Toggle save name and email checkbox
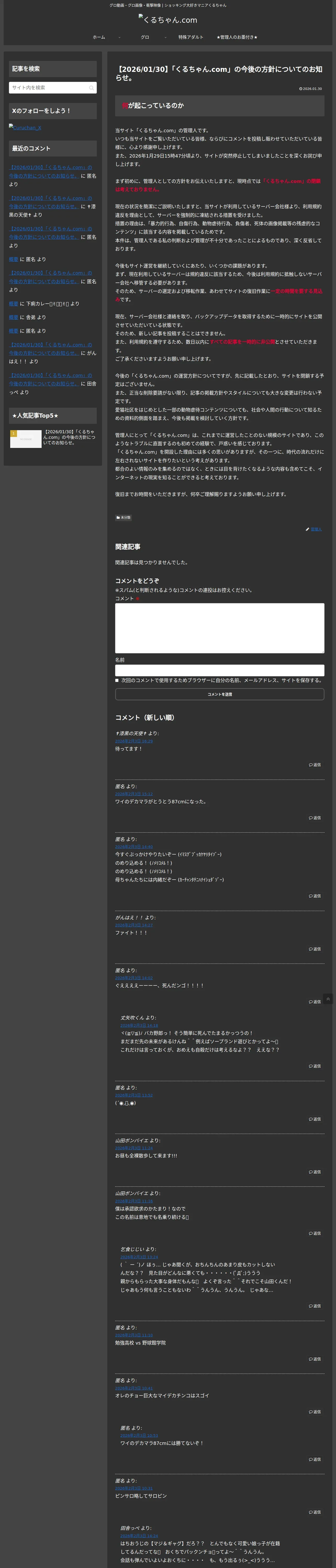Viewport: 336px width, 1568px height. click(117, 681)
